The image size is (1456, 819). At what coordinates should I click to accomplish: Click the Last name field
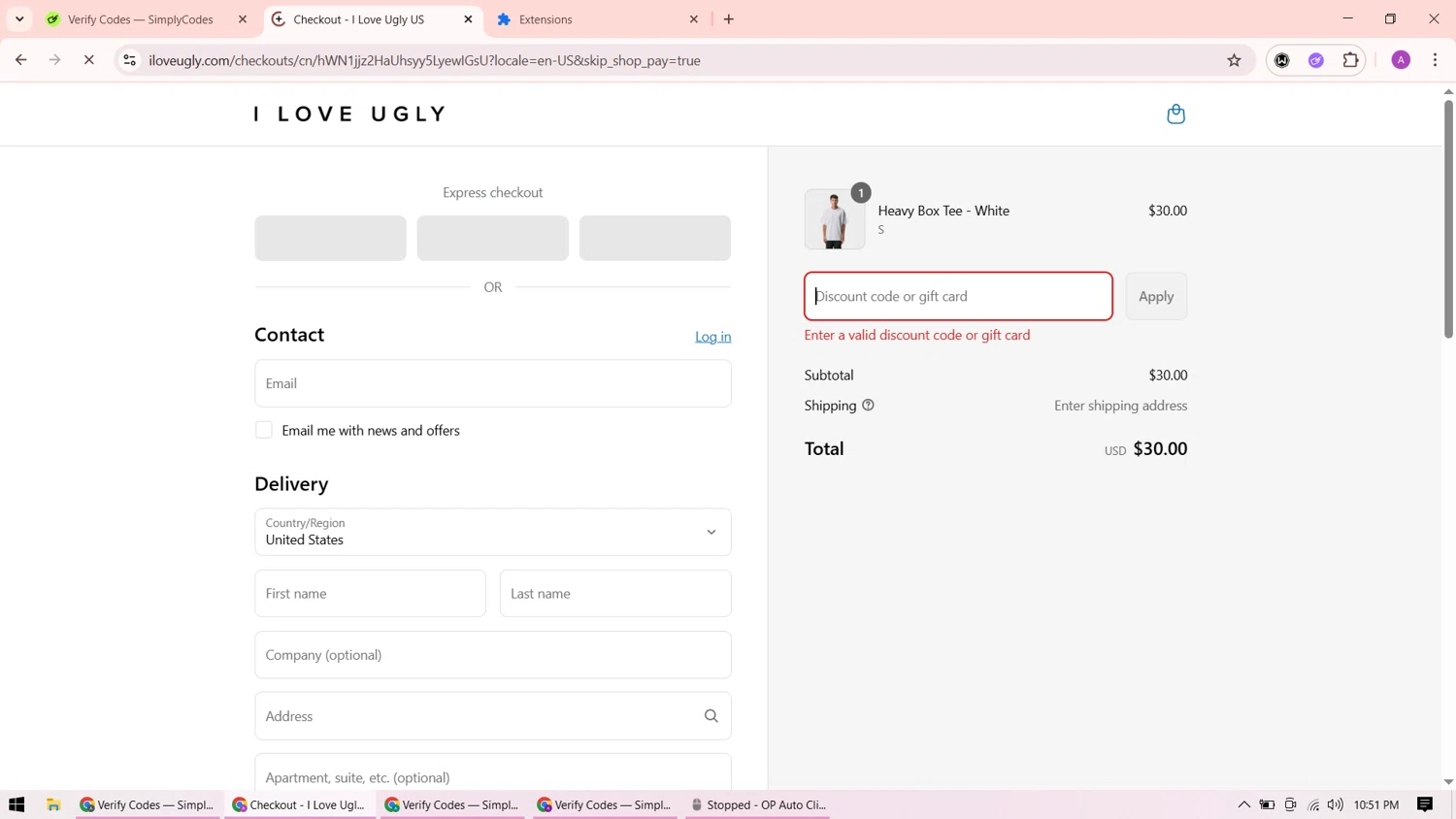tap(615, 593)
